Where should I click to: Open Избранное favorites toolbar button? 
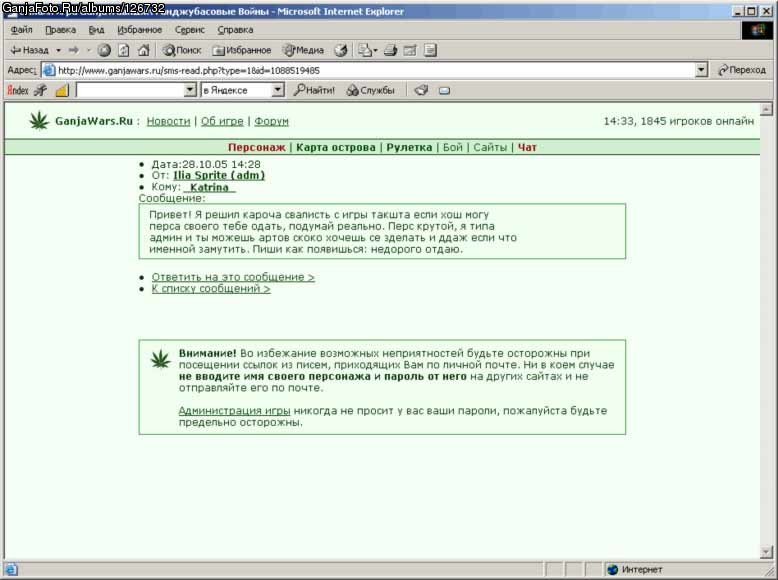[242, 50]
